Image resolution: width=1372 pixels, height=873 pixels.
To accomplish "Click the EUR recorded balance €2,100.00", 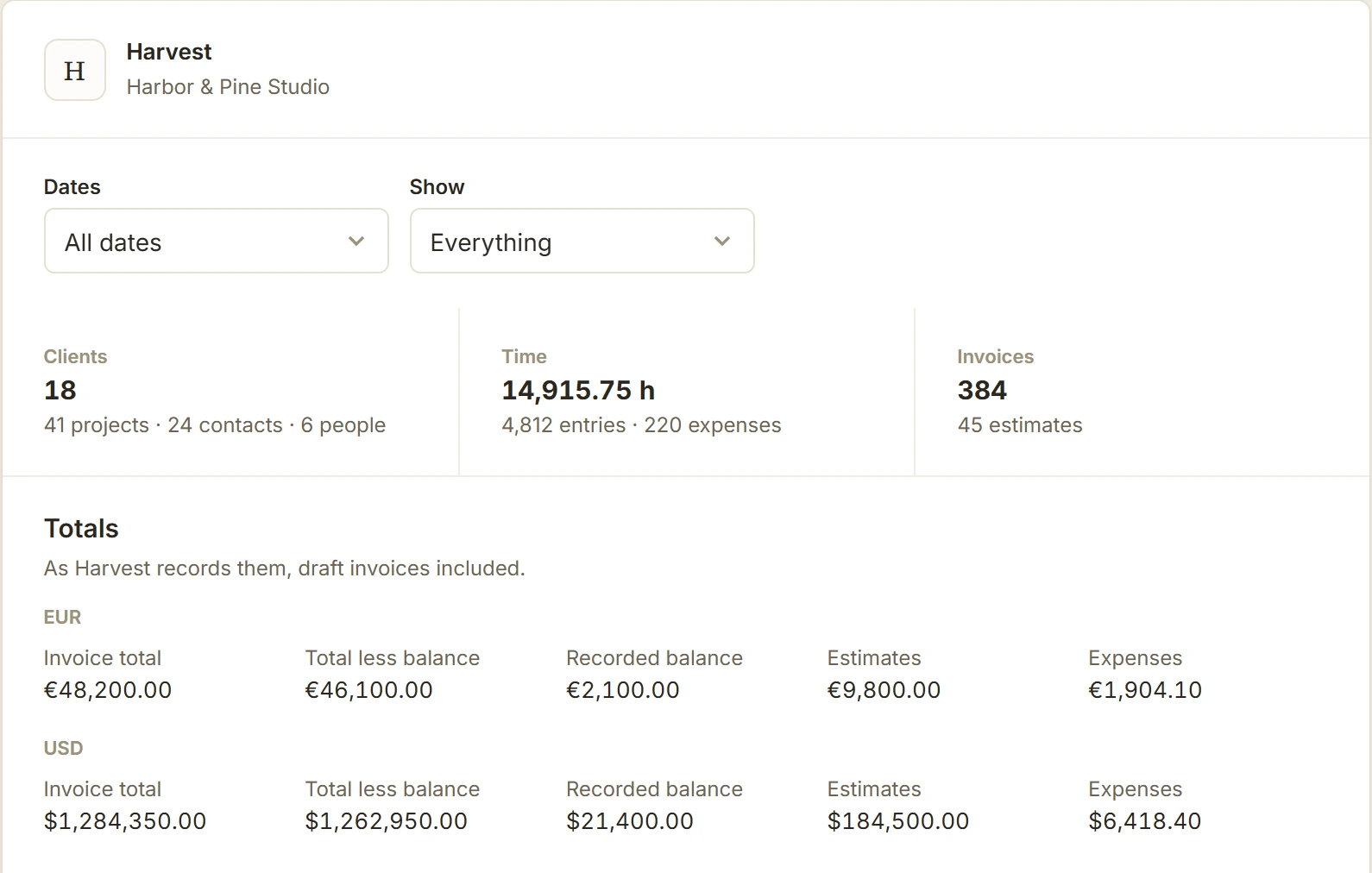I will [623, 690].
